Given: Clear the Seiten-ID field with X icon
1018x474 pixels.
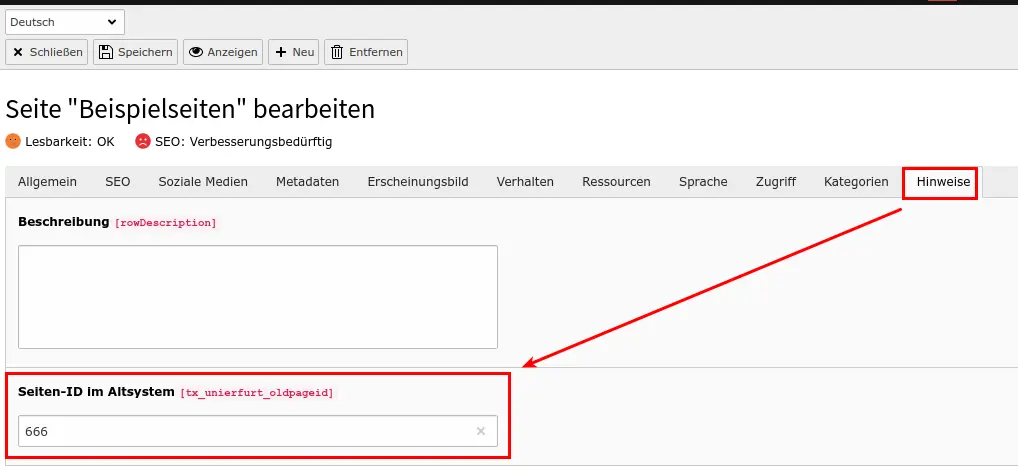Looking at the screenshot, I should [x=480, y=431].
